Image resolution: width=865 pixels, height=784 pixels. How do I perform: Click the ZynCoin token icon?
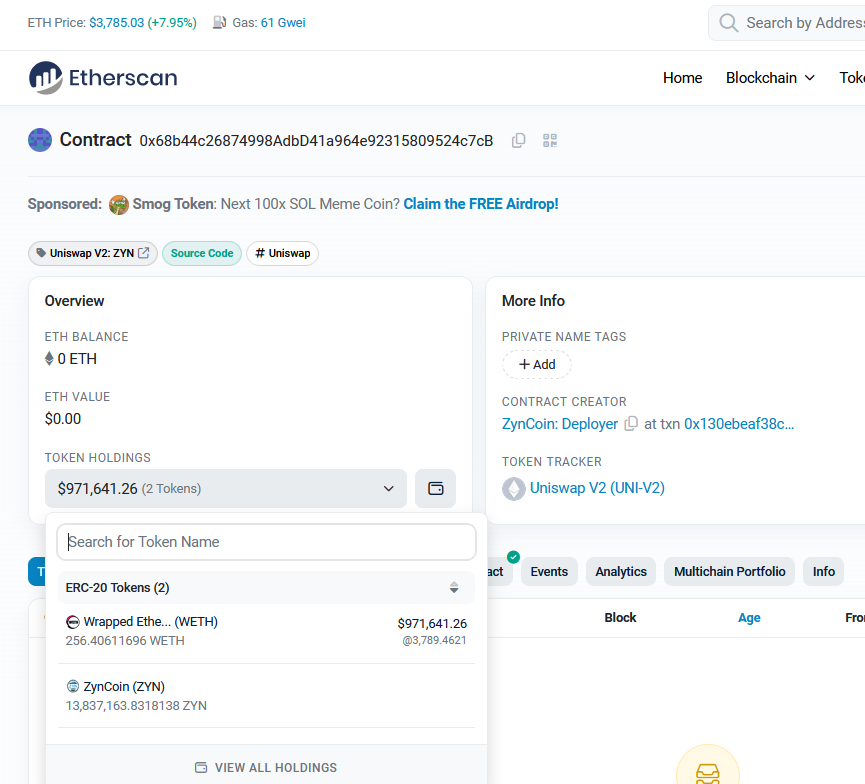[x=73, y=686]
